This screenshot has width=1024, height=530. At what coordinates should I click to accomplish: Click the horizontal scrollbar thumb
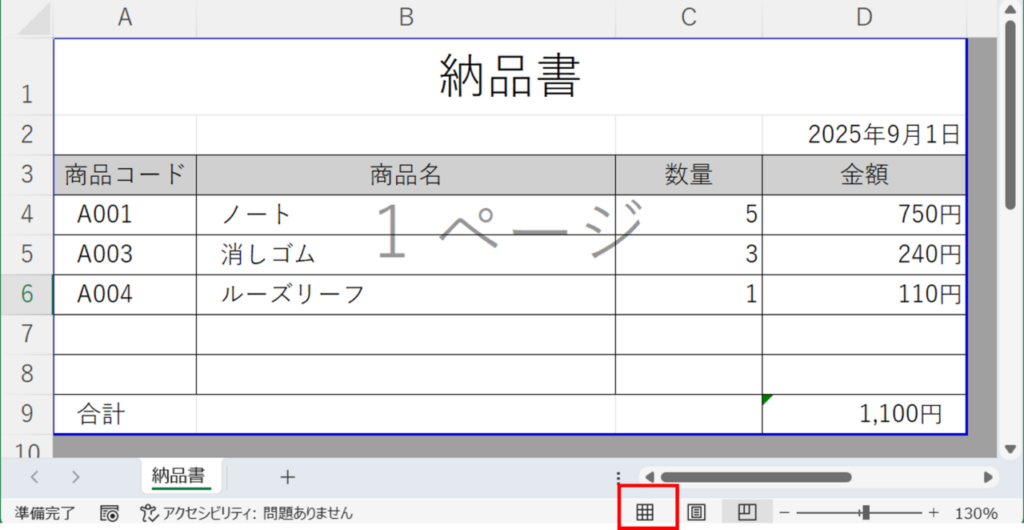(x=756, y=477)
